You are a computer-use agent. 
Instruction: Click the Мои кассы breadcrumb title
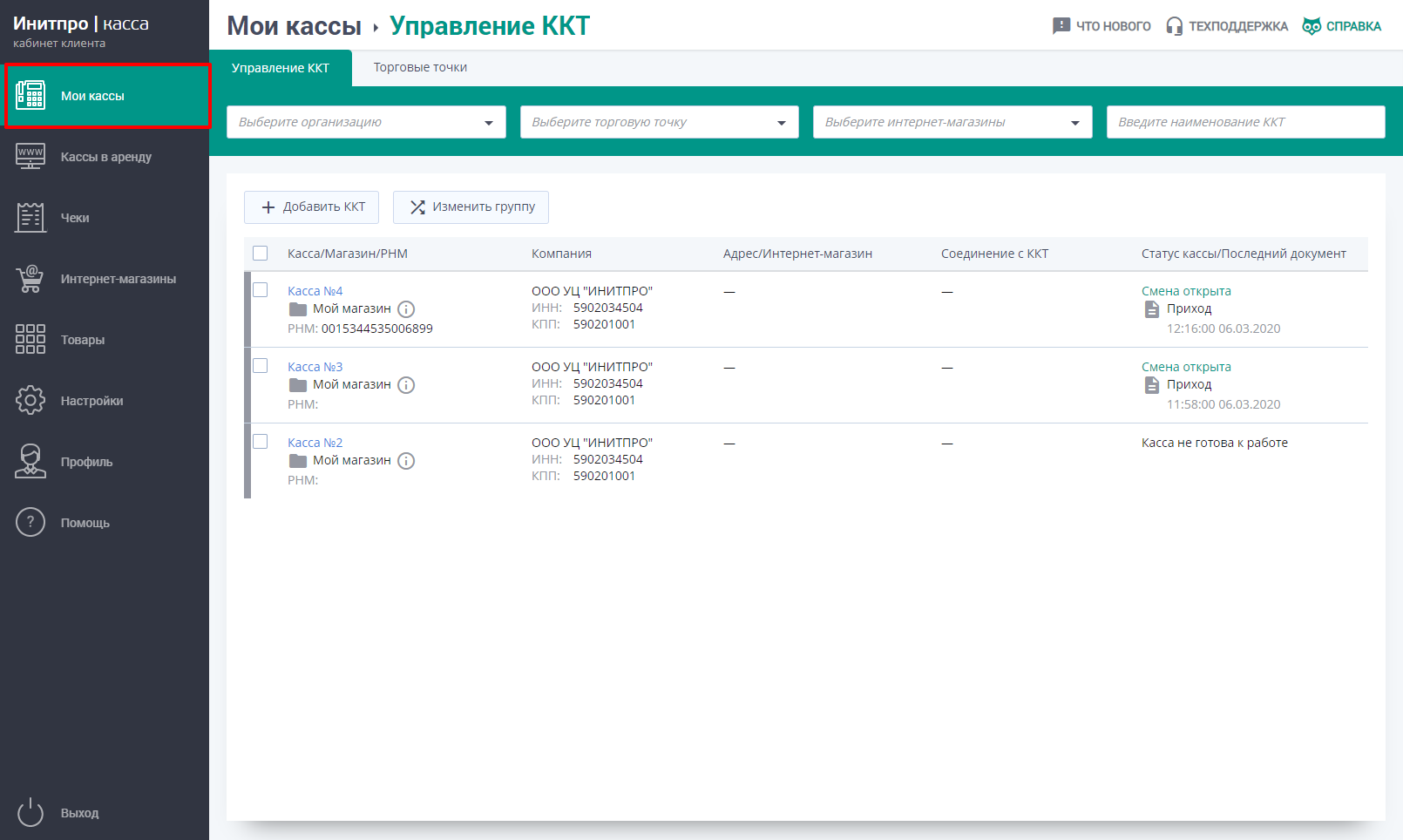tap(294, 26)
